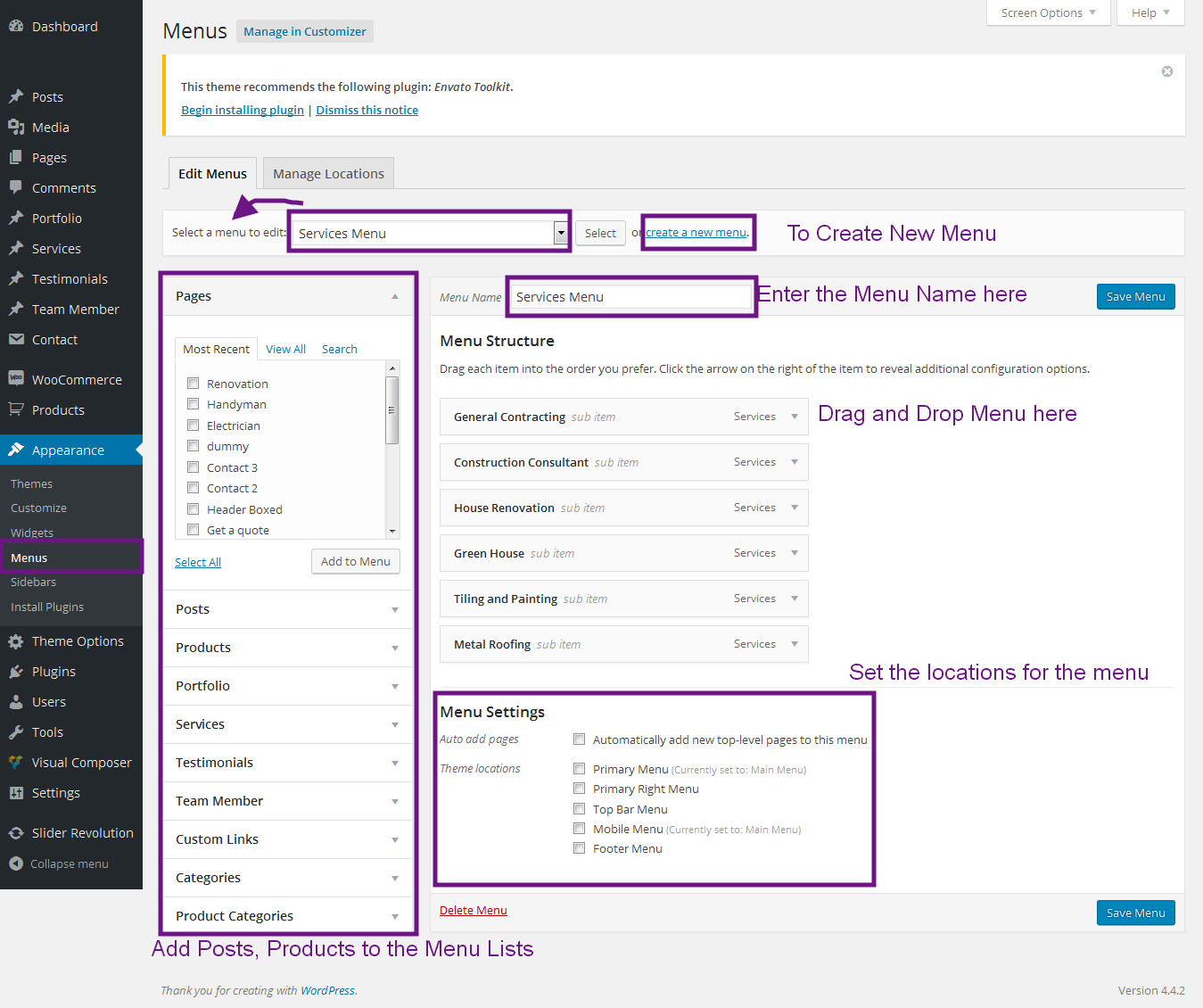This screenshot has width=1203, height=1008.
Task: Check the Renovation page checkbox
Action: [193, 384]
